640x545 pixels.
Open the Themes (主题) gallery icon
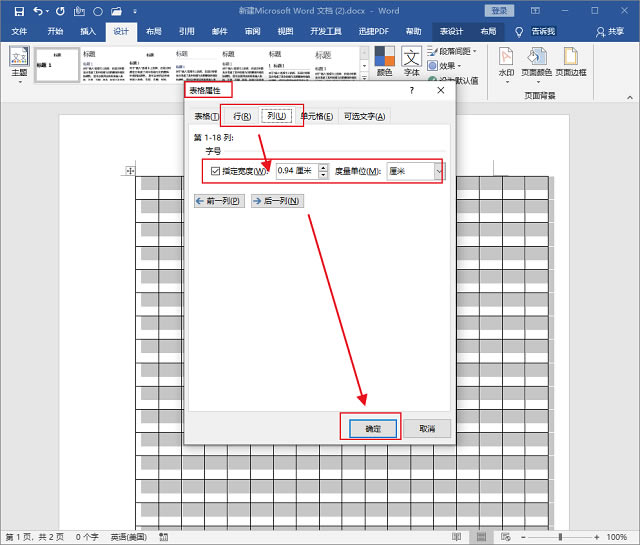coord(19,57)
